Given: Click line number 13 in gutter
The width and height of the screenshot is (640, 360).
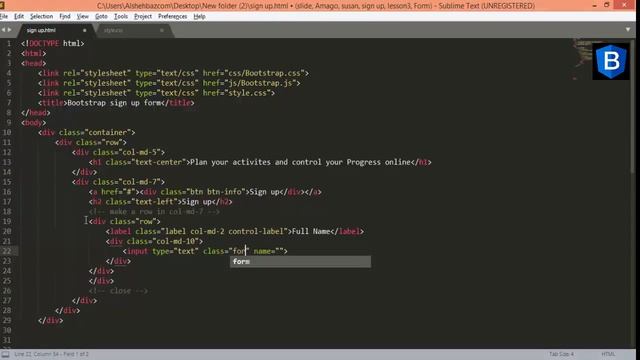Looking at the screenshot, I should point(7,162).
